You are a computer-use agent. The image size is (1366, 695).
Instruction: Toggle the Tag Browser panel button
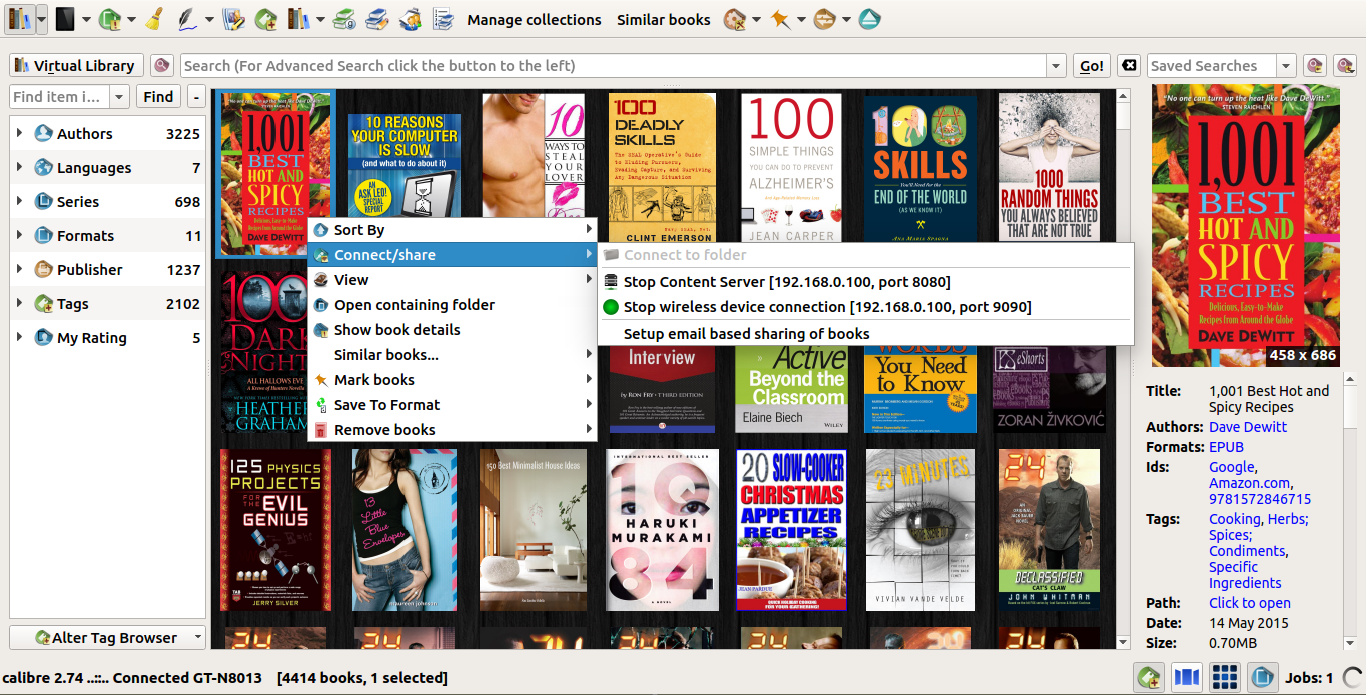pos(1150,678)
